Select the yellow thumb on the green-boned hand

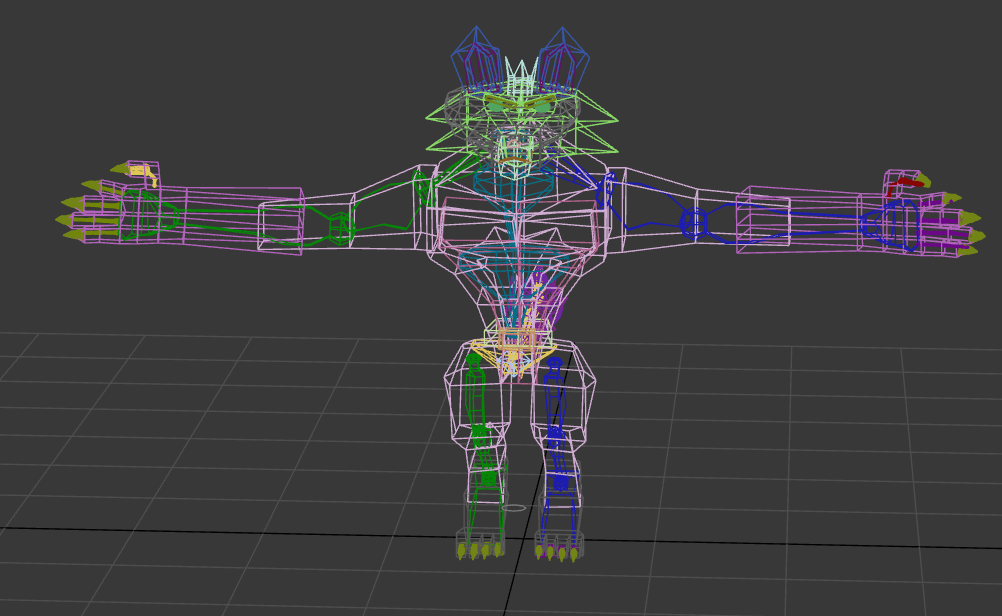(145, 174)
